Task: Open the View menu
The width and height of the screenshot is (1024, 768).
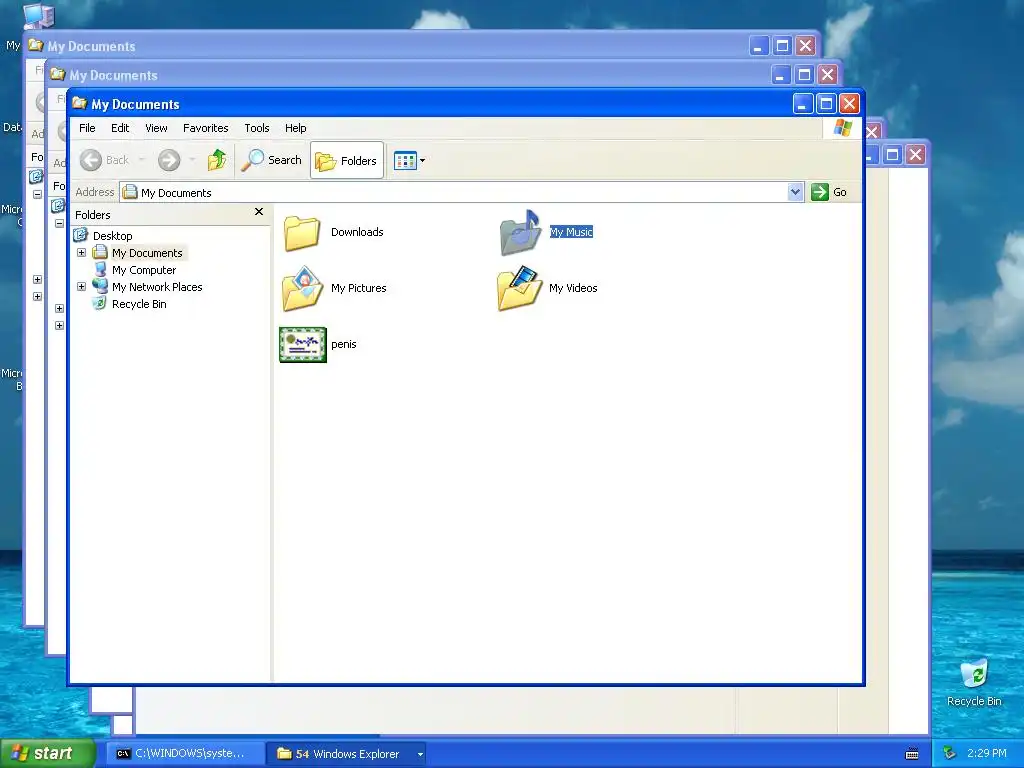Action: [156, 128]
